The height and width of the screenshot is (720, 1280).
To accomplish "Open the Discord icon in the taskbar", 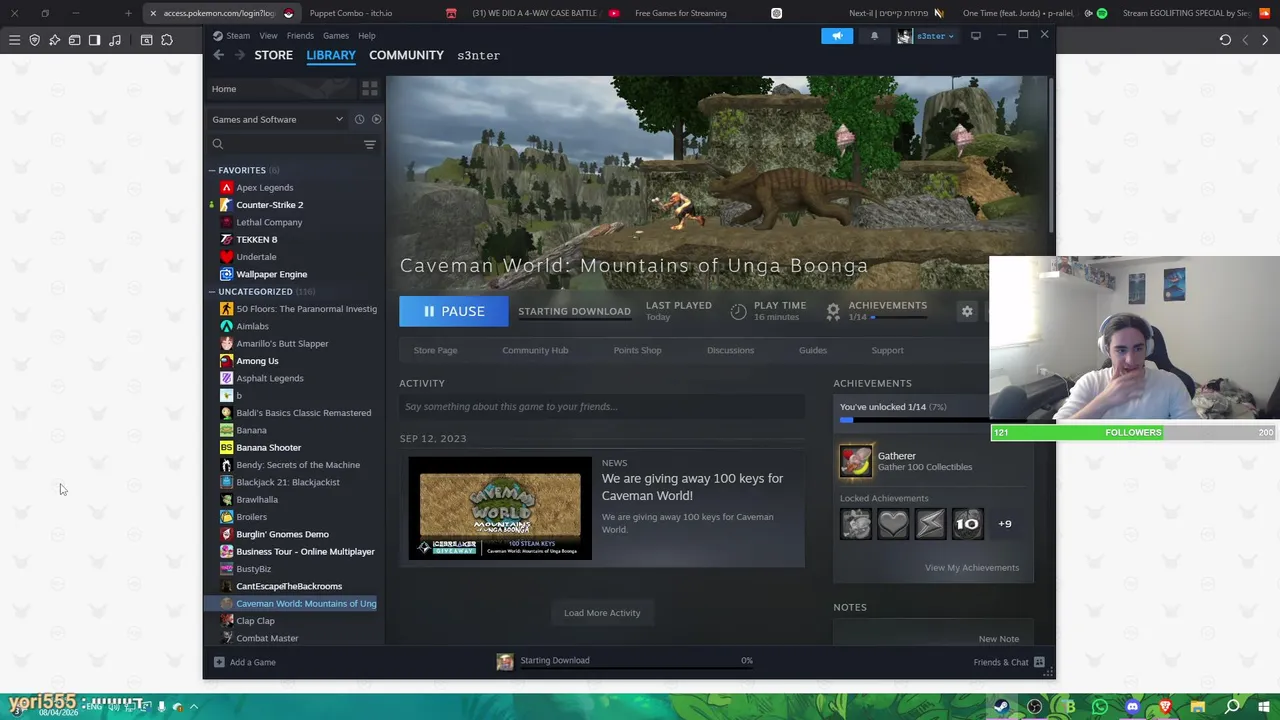I will tap(1132, 707).
